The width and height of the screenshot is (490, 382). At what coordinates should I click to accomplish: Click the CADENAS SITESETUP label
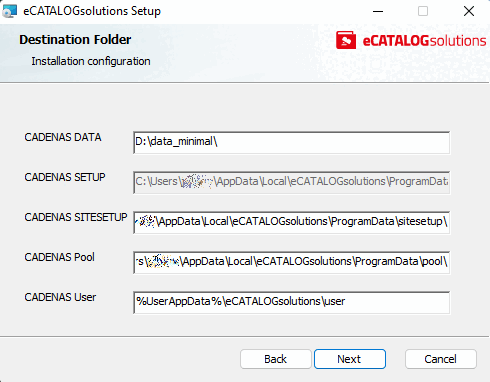76,217
